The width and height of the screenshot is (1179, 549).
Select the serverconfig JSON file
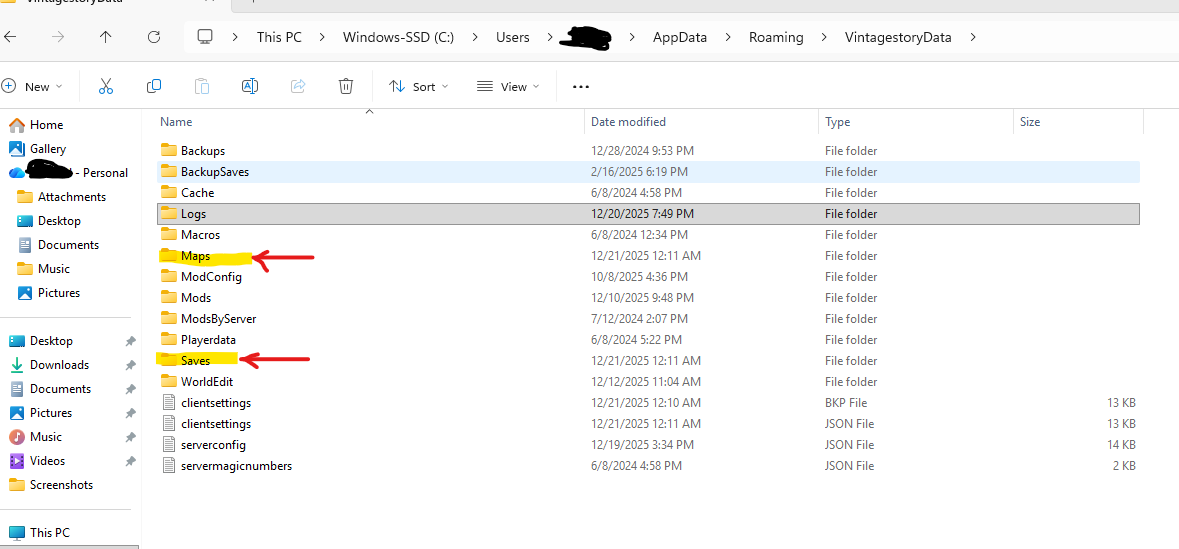point(213,444)
